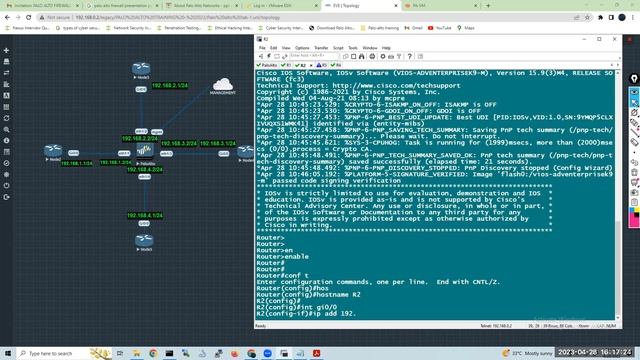Open the Pictures icon in EVE sidebar
640x360 pixels.
[6, 96]
